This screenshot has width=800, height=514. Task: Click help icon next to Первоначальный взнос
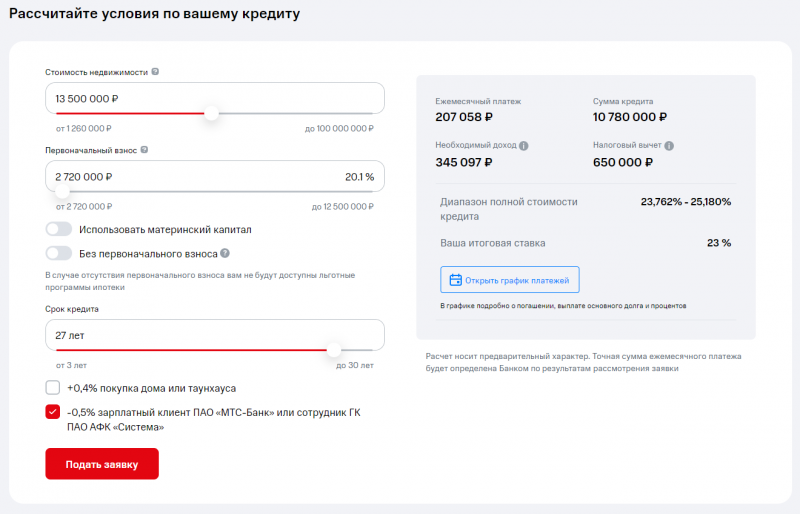point(145,150)
